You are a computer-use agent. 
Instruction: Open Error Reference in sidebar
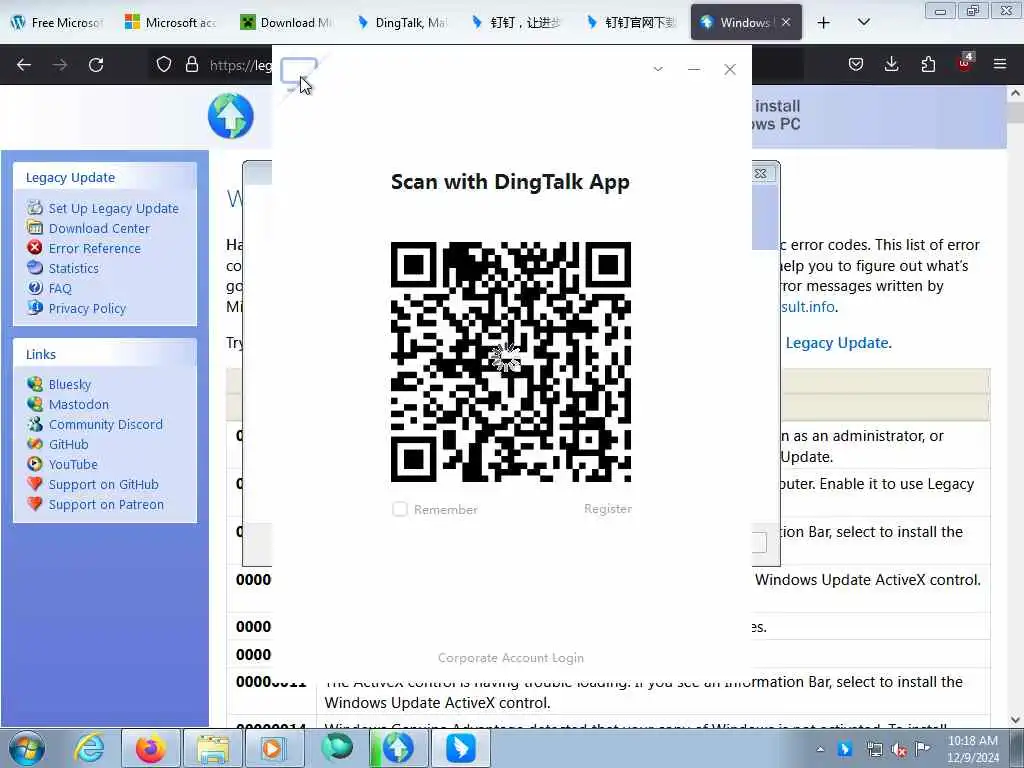[95, 248]
